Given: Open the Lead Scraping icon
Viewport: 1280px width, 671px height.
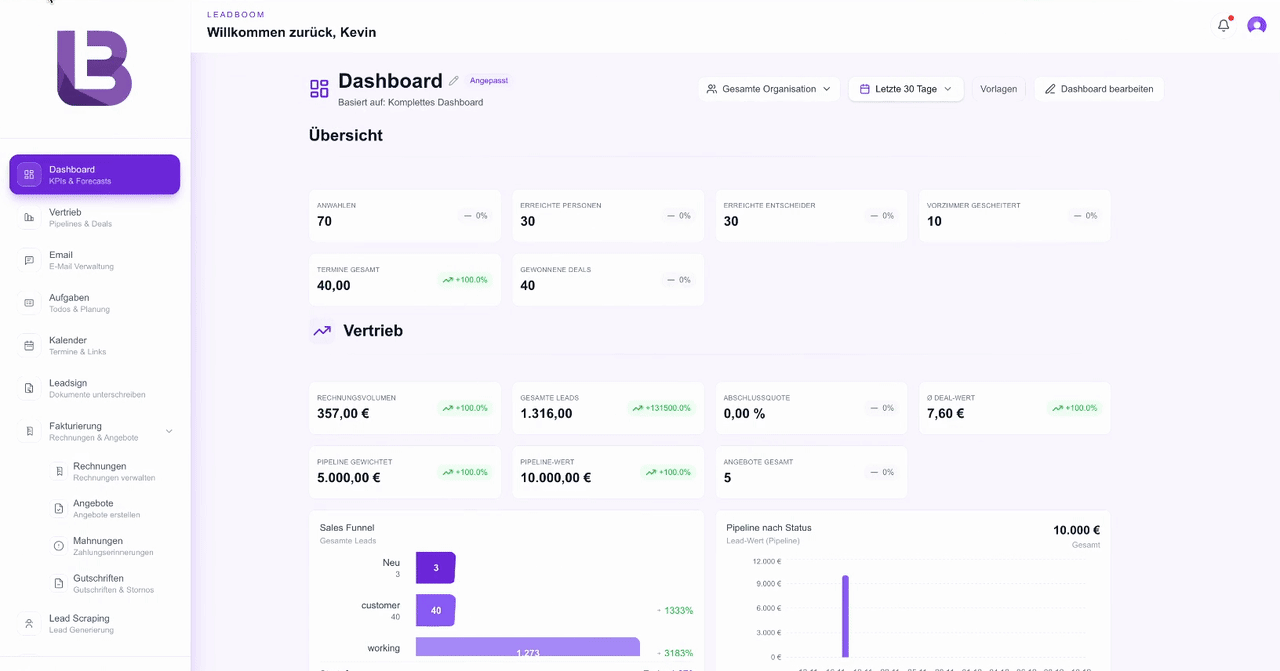Looking at the screenshot, I should pyautogui.click(x=30, y=623).
